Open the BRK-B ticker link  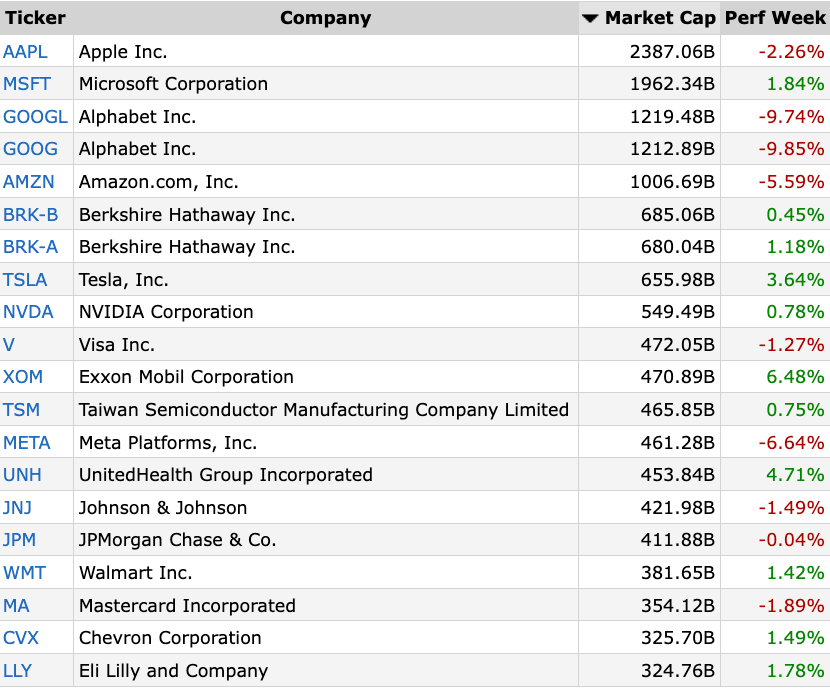(x=31, y=215)
